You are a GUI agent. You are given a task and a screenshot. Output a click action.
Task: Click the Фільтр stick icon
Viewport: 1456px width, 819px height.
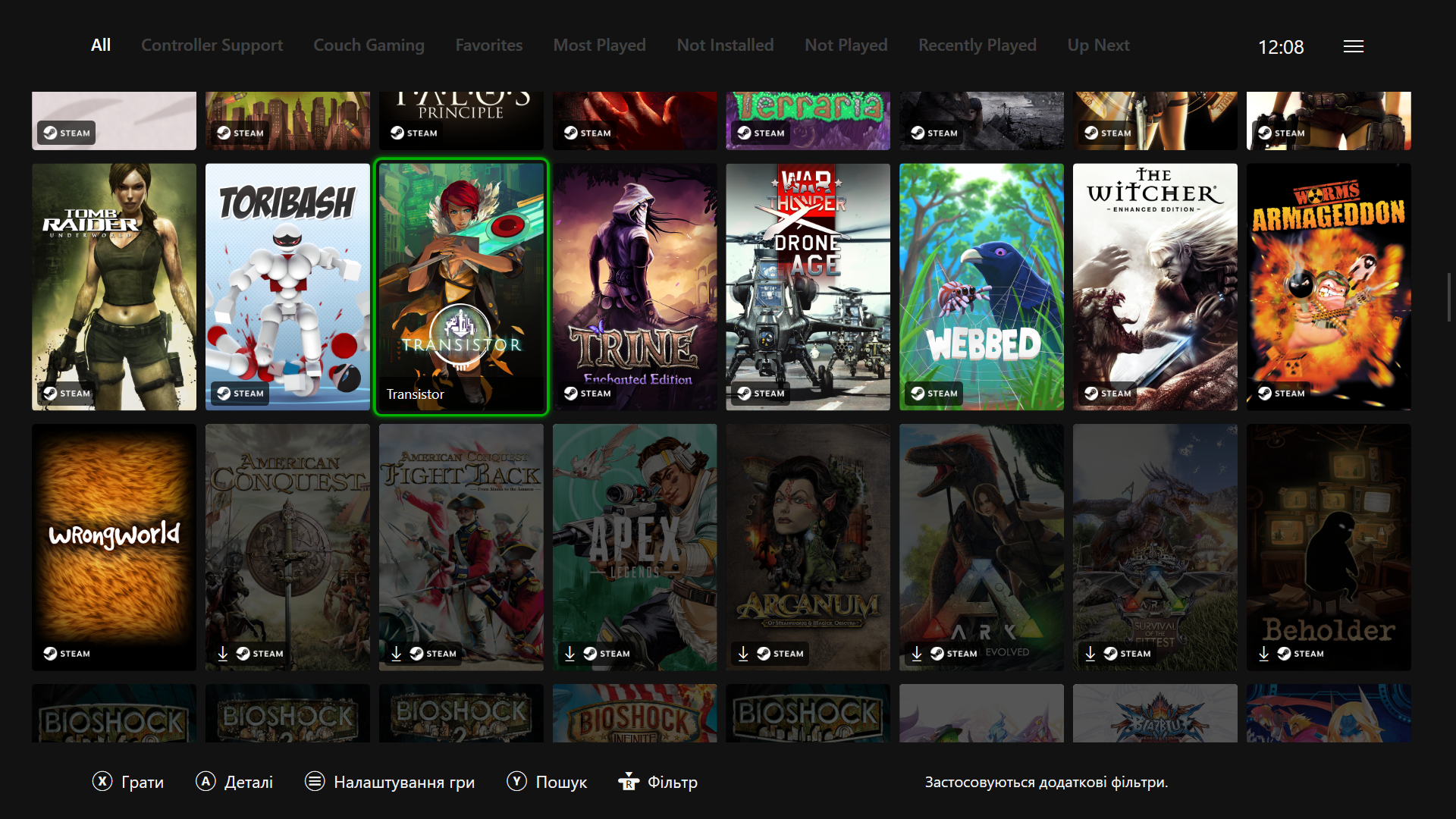pos(629,781)
